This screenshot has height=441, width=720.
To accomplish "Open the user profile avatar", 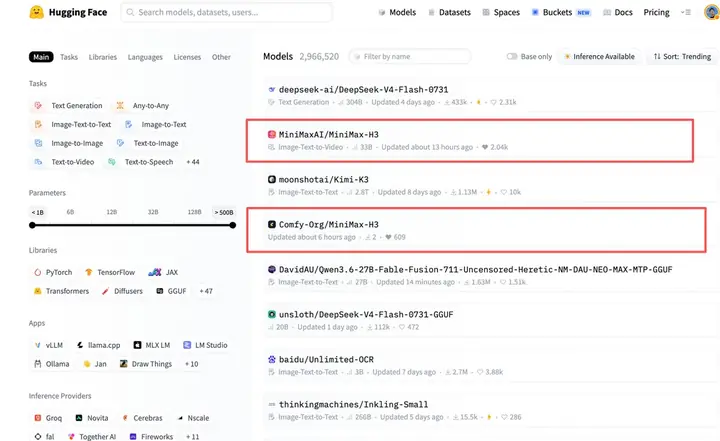I will [712, 12].
